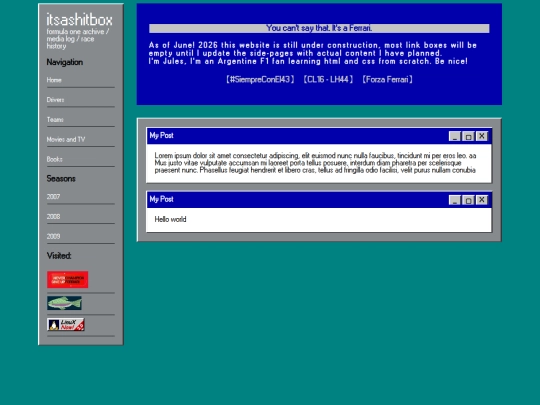Image resolution: width=540 pixels, height=405 pixels.
Task: Open the Home navigation link
Action: (54, 80)
